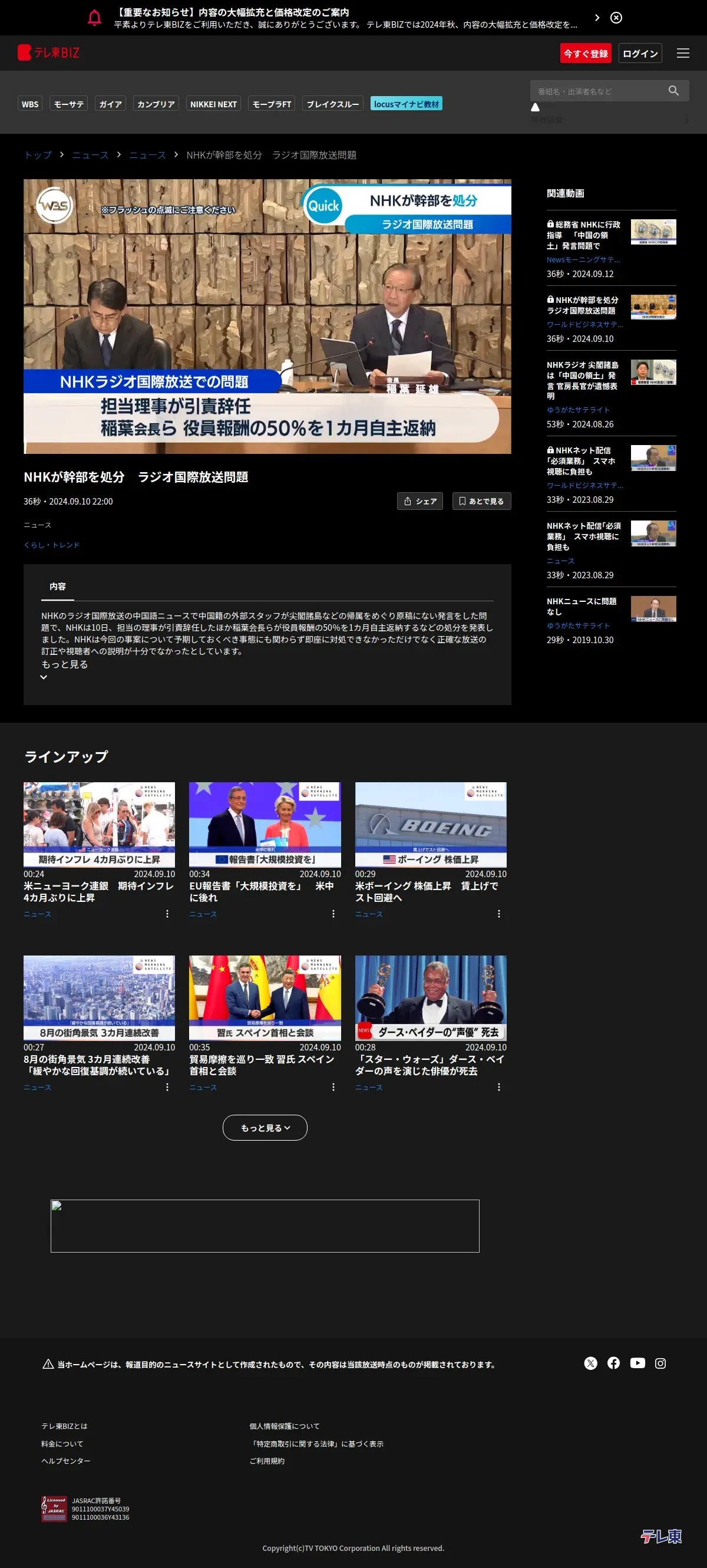Select the ブレイクスルー tab
Screen dimensions: 707x1568
[x=333, y=104]
